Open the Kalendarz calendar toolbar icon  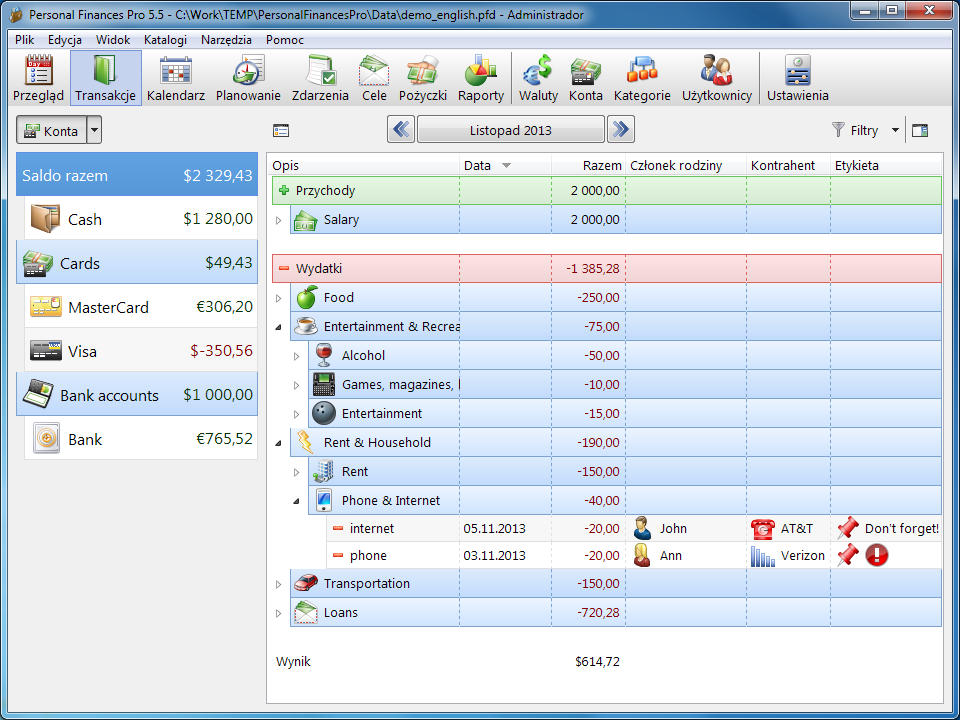pyautogui.click(x=176, y=79)
